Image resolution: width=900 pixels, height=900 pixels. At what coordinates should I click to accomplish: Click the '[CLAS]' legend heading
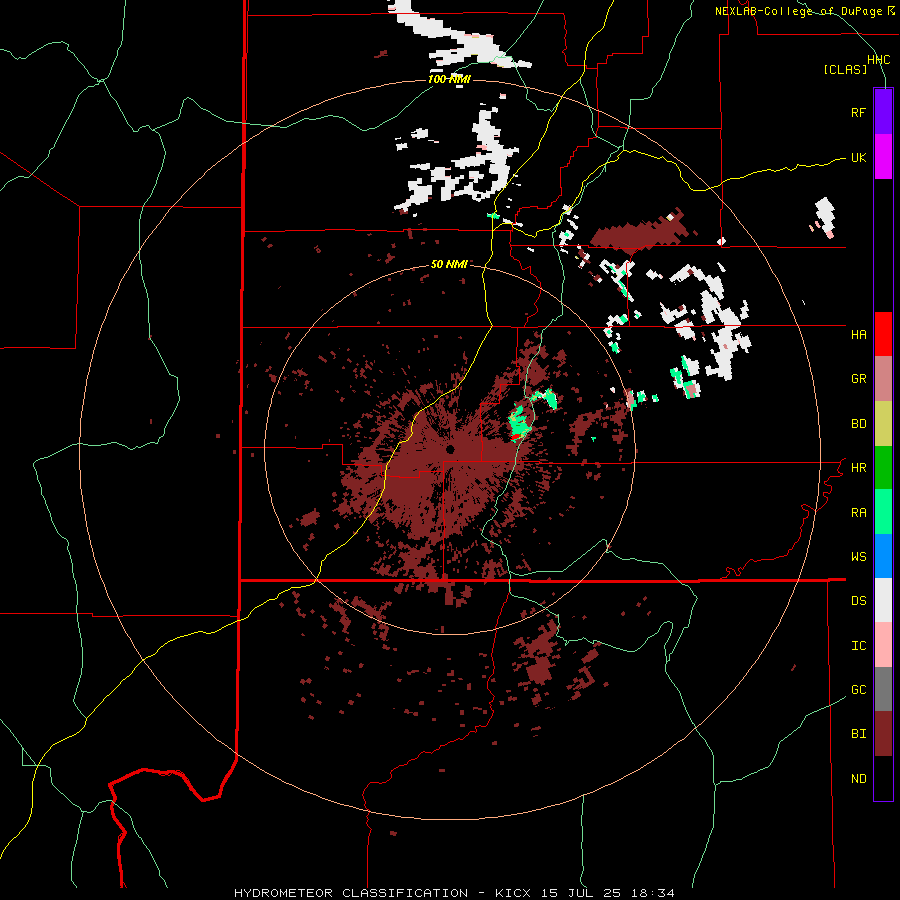click(845, 70)
